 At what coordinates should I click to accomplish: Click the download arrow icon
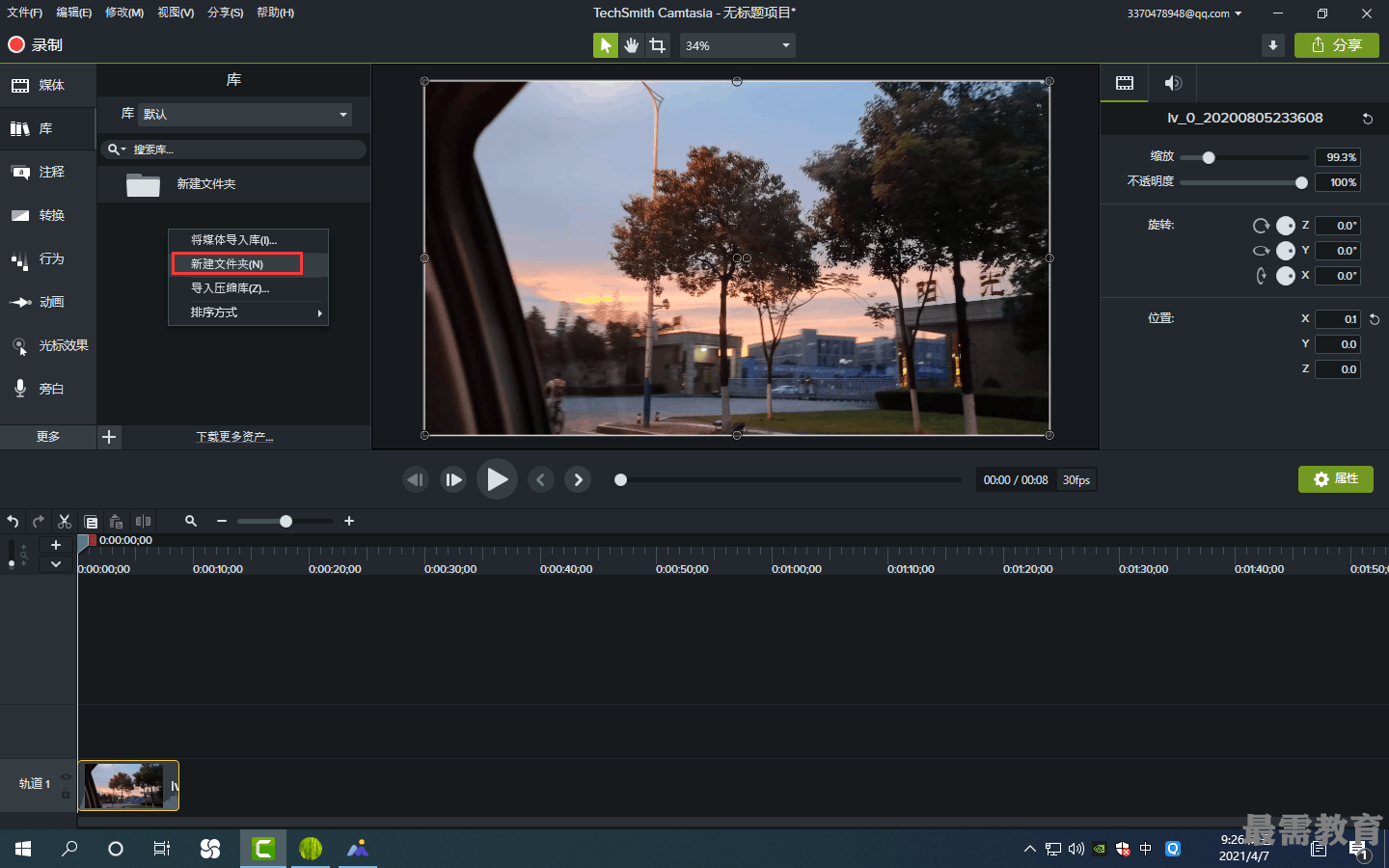[1273, 45]
